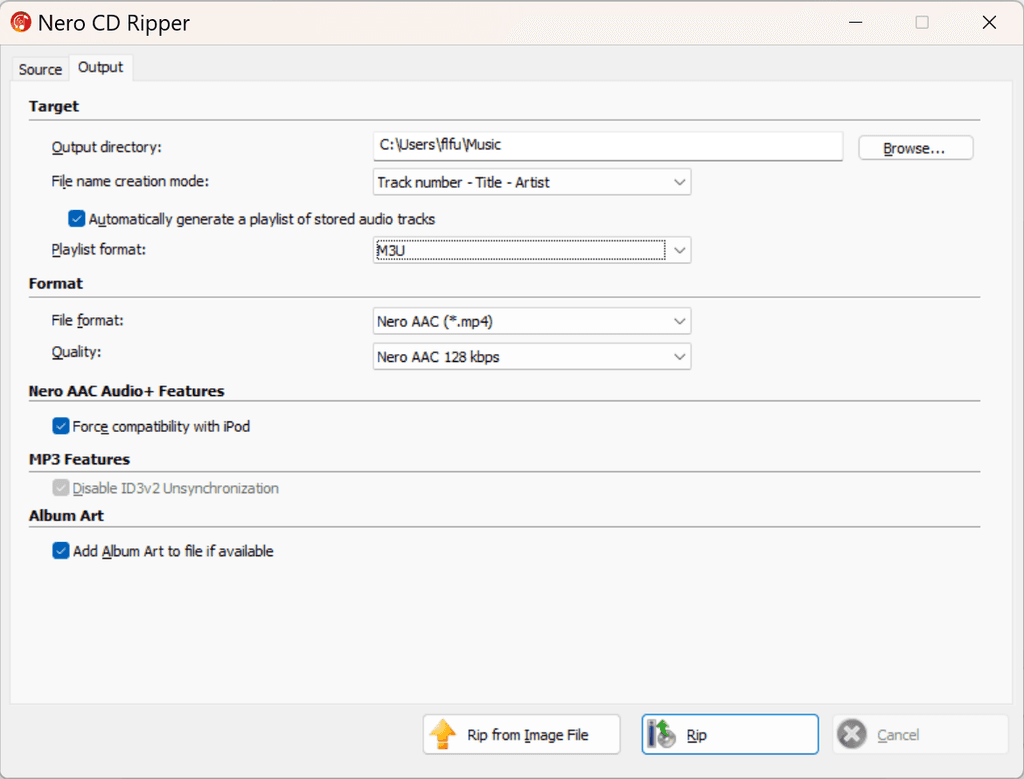This screenshot has width=1024, height=779.
Task: Click the gray X icon on the Cancel button
Action: pos(851,734)
